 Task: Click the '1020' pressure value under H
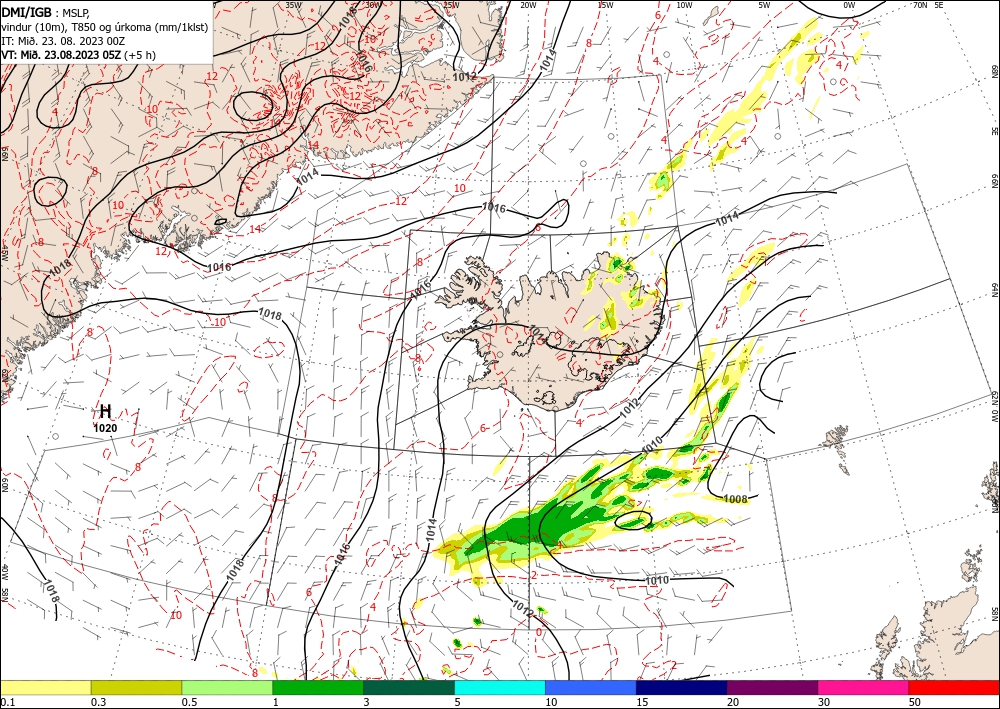(x=105, y=428)
